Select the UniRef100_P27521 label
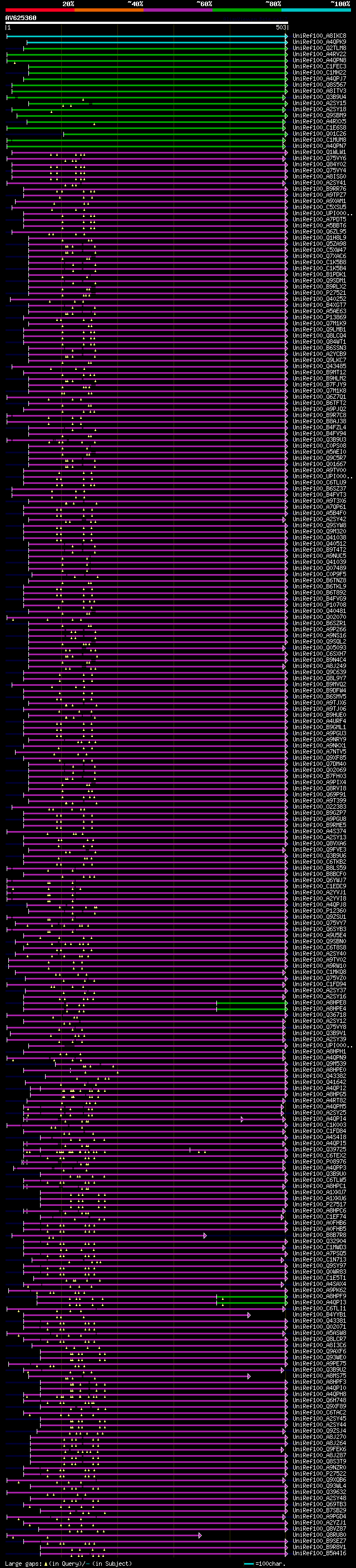Image resolution: width=356 pixels, height=1568 pixels. click(319, 293)
